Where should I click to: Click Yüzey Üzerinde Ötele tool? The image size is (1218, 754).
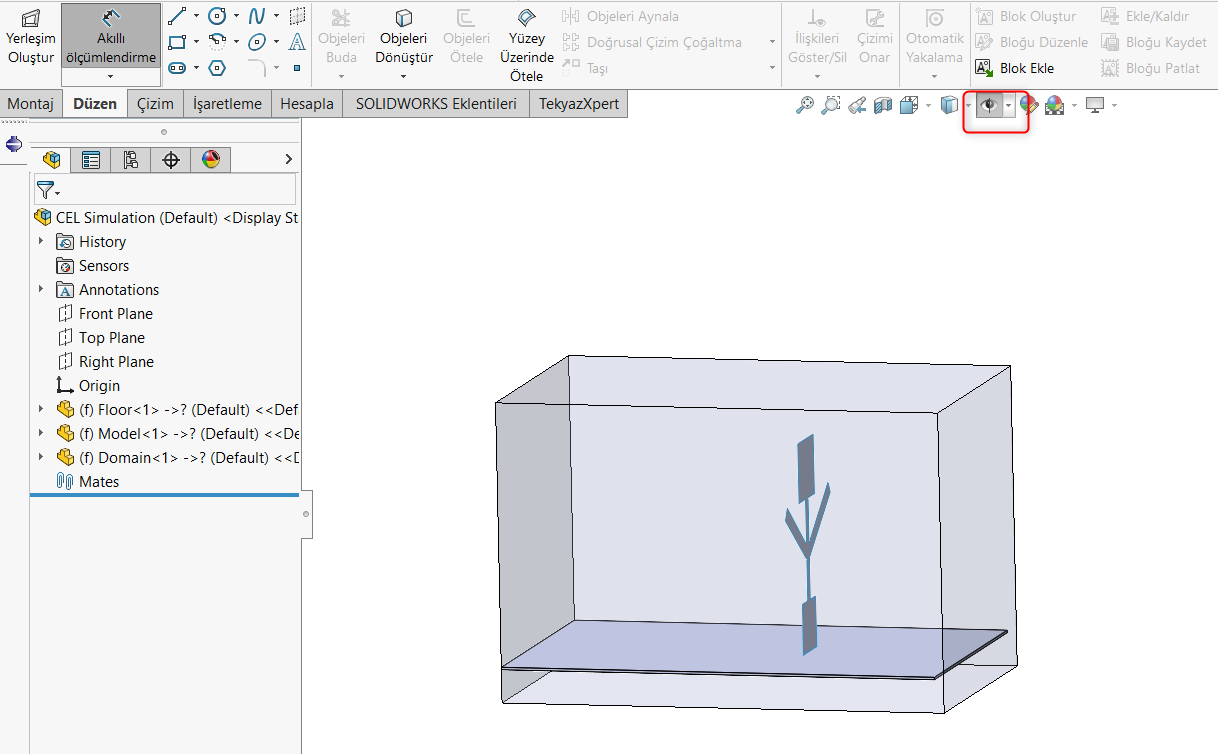tap(527, 44)
